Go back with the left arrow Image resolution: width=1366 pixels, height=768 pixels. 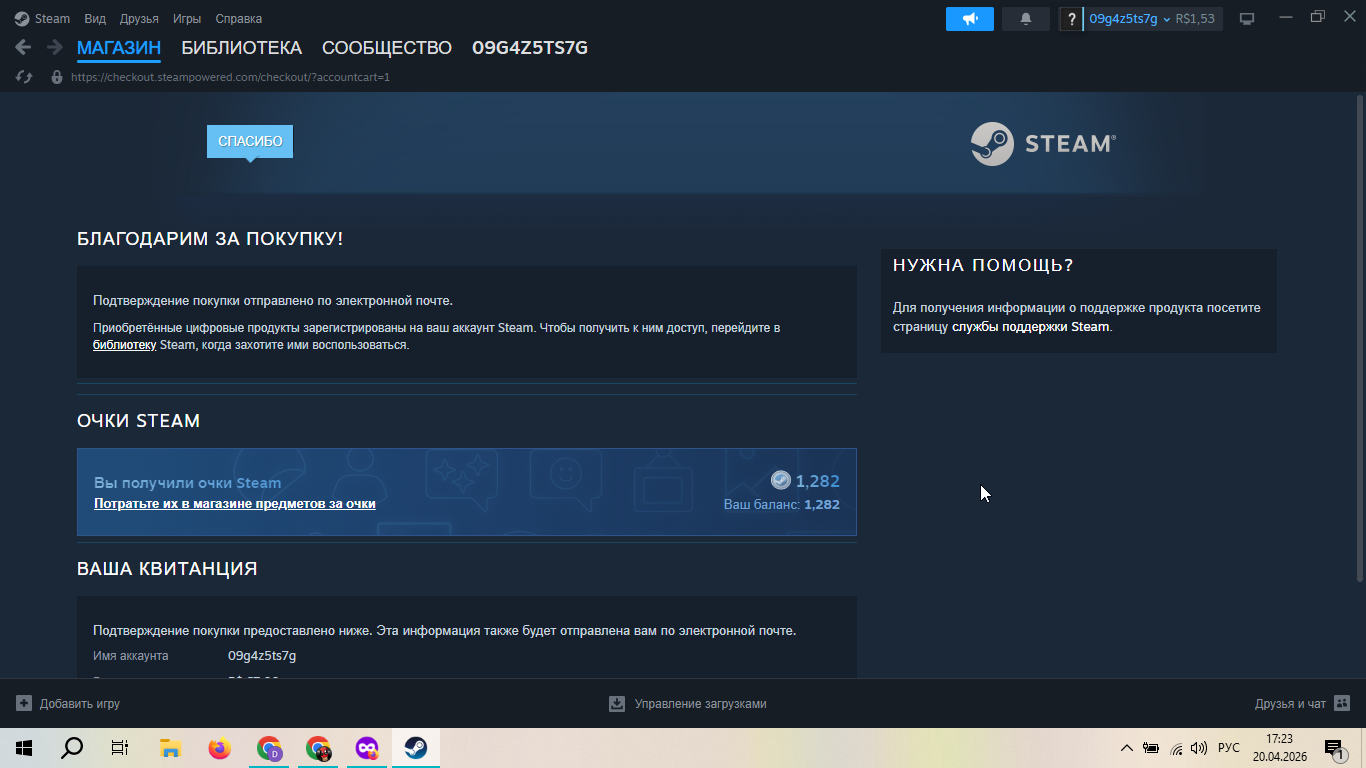pyautogui.click(x=23, y=47)
